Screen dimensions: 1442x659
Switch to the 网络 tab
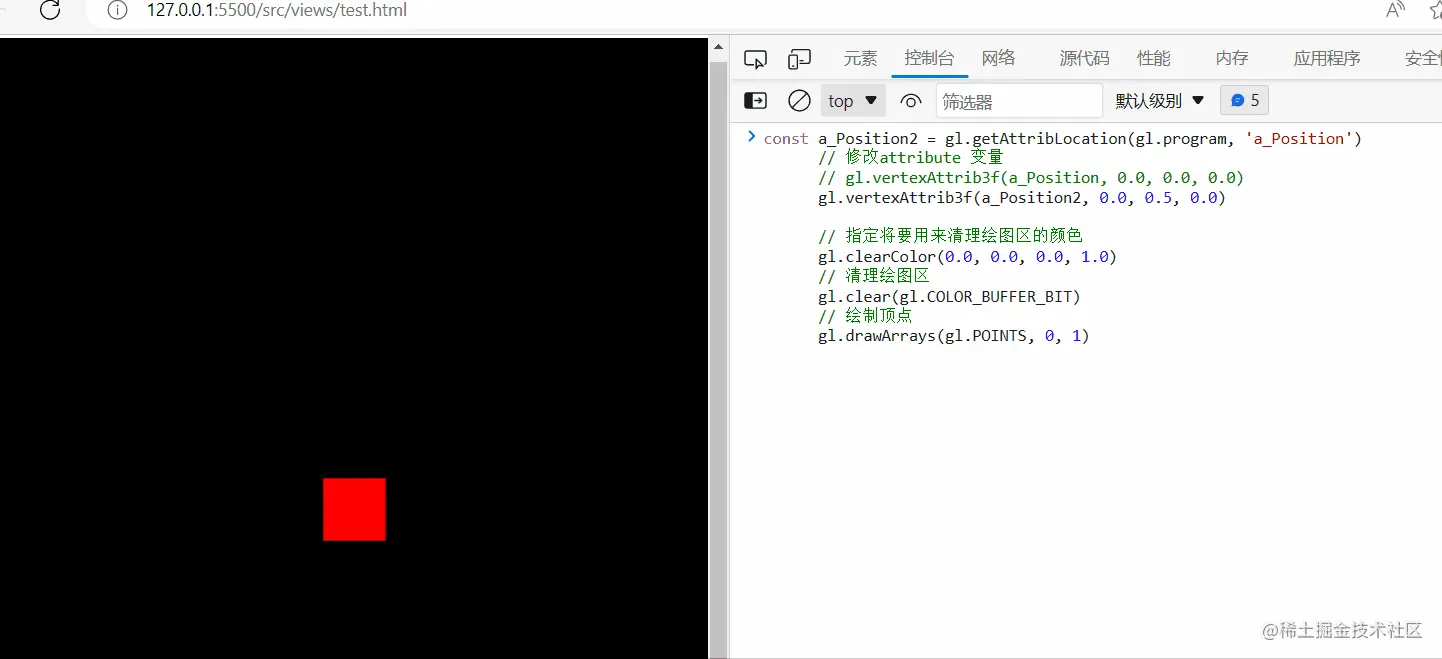(x=999, y=58)
